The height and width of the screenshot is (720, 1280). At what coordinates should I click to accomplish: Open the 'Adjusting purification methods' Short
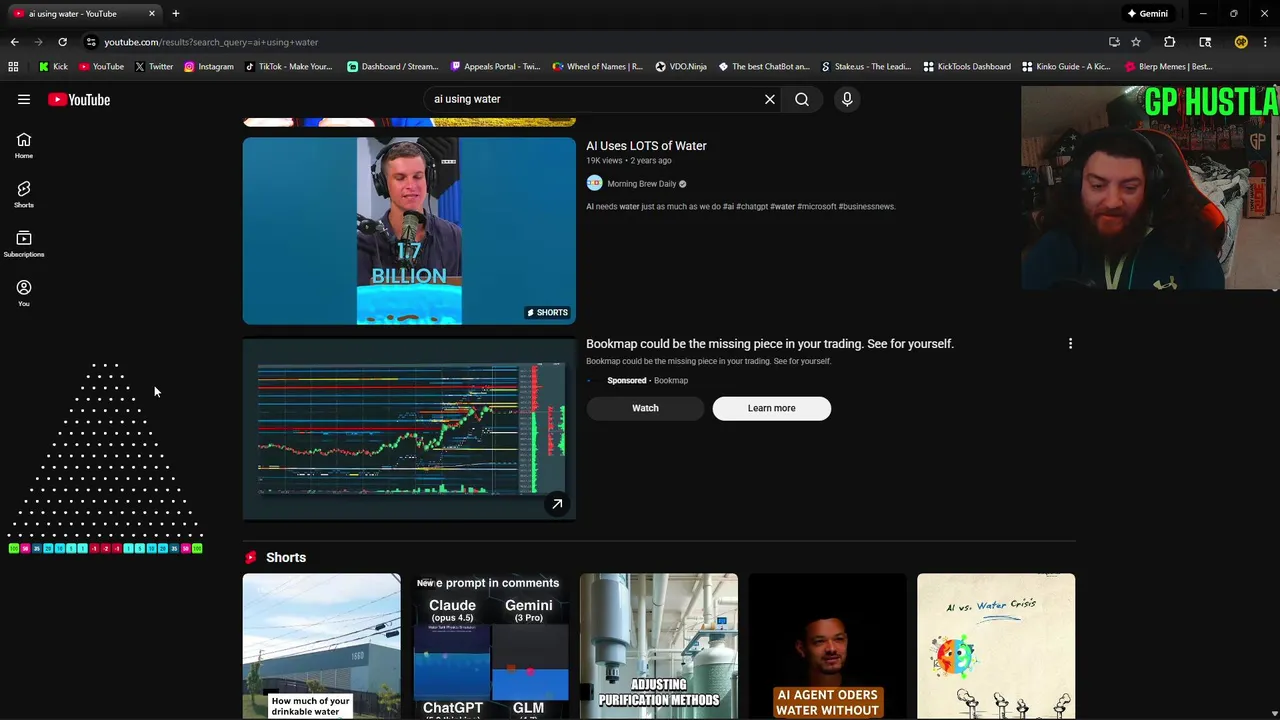click(x=659, y=646)
